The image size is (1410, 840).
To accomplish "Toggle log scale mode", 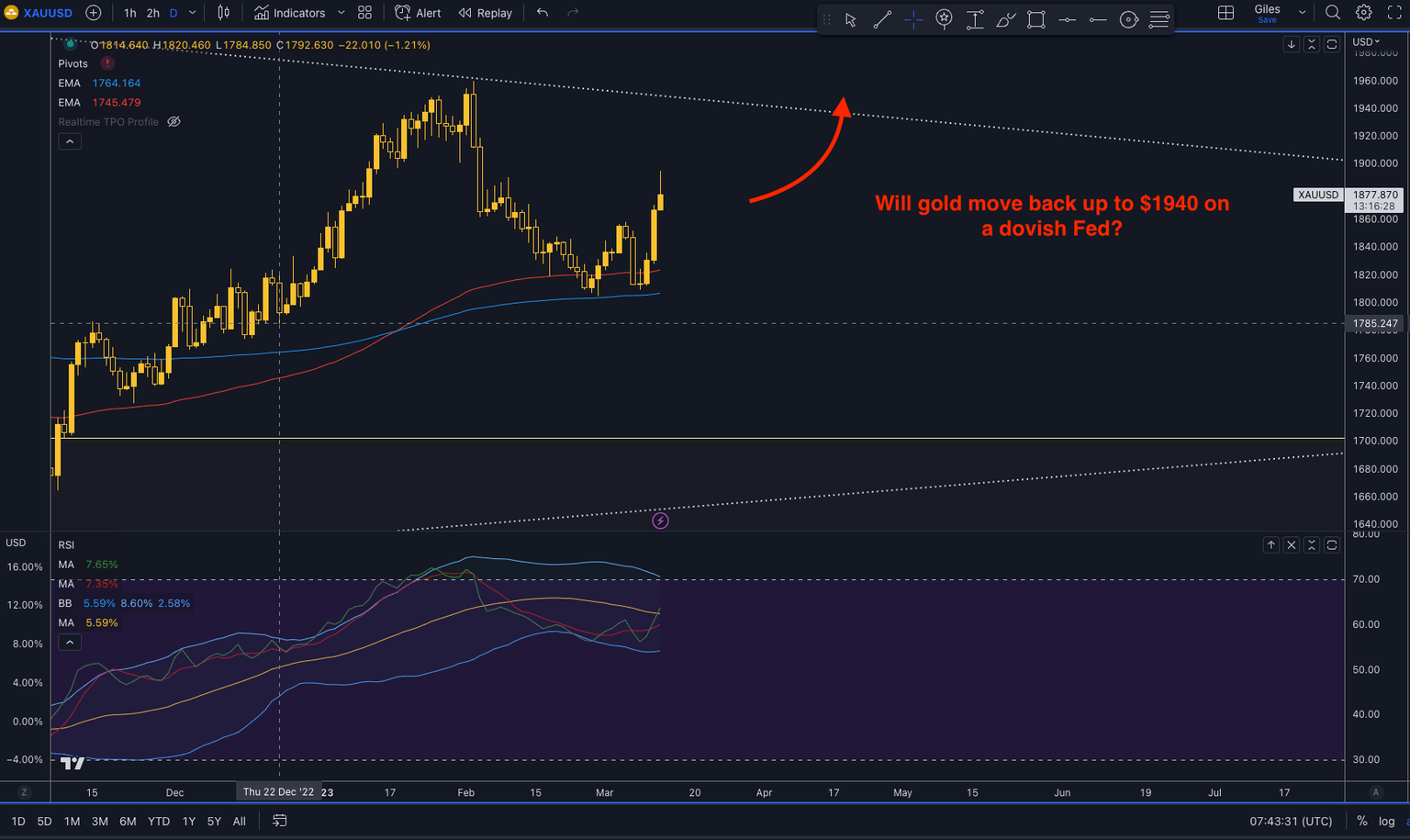I will pos(1386,821).
